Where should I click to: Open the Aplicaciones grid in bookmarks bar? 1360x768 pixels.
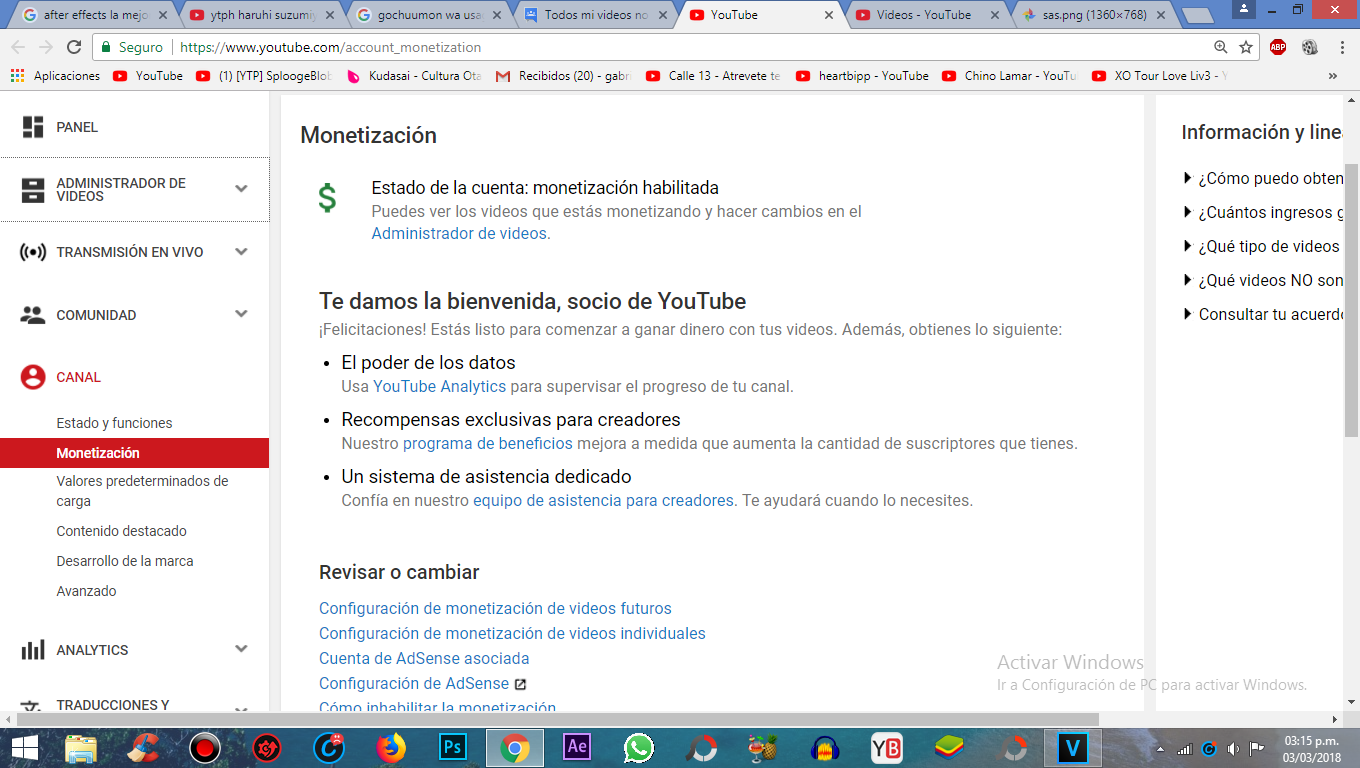point(17,76)
